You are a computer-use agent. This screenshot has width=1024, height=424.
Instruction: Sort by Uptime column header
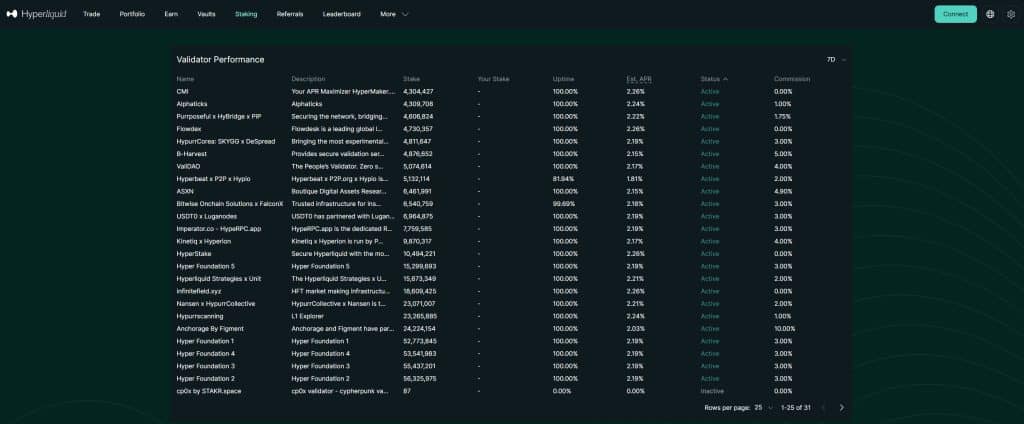pyautogui.click(x=564, y=79)
